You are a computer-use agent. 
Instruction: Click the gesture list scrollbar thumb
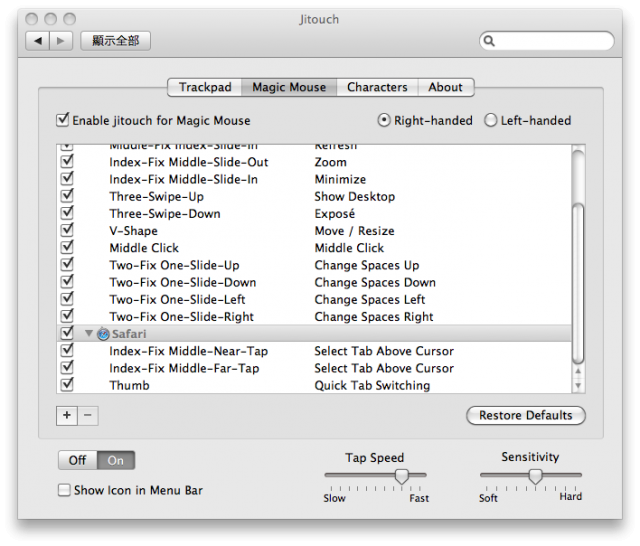click(578, 283)
